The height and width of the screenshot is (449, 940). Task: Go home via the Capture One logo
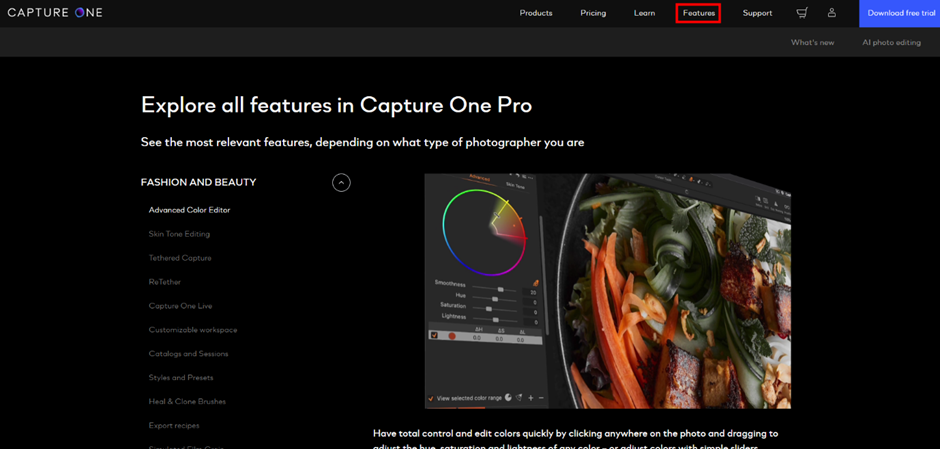(55, 13)
